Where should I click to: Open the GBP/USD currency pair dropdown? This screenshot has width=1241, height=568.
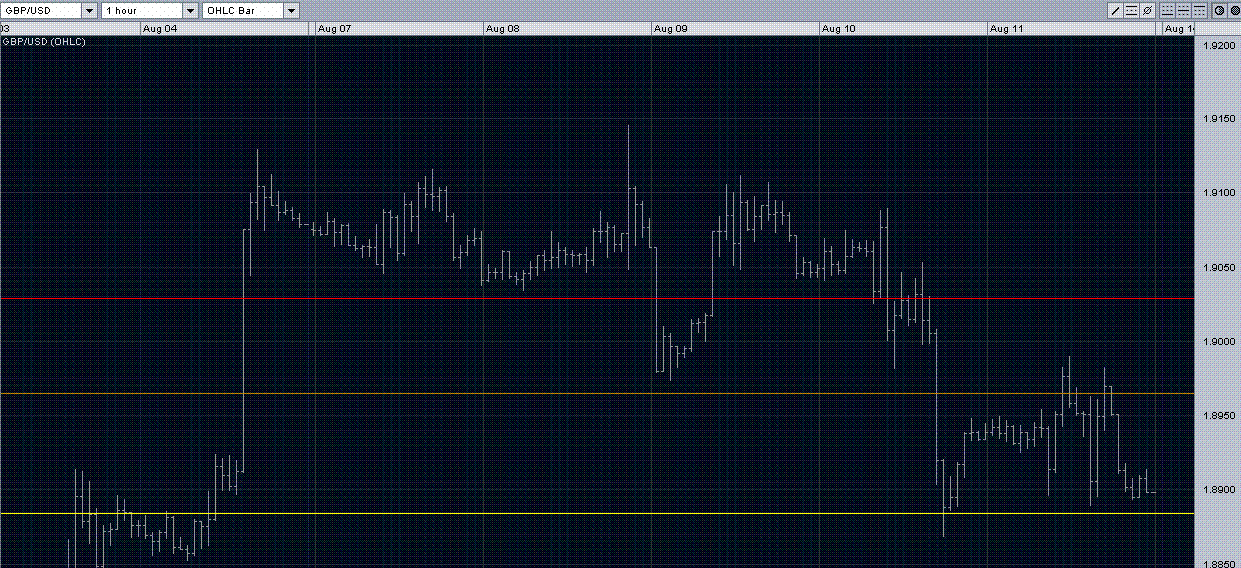(89, 10)
